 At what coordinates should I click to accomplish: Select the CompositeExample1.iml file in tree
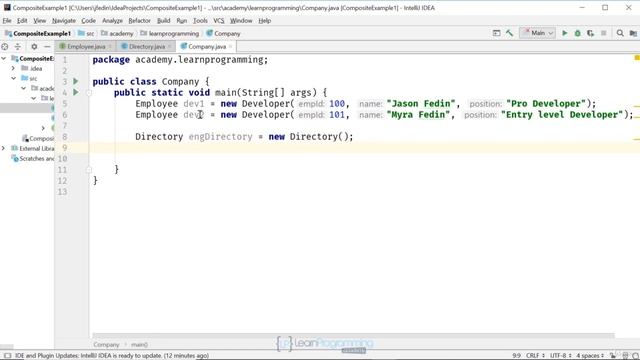[x=38, y=138]
